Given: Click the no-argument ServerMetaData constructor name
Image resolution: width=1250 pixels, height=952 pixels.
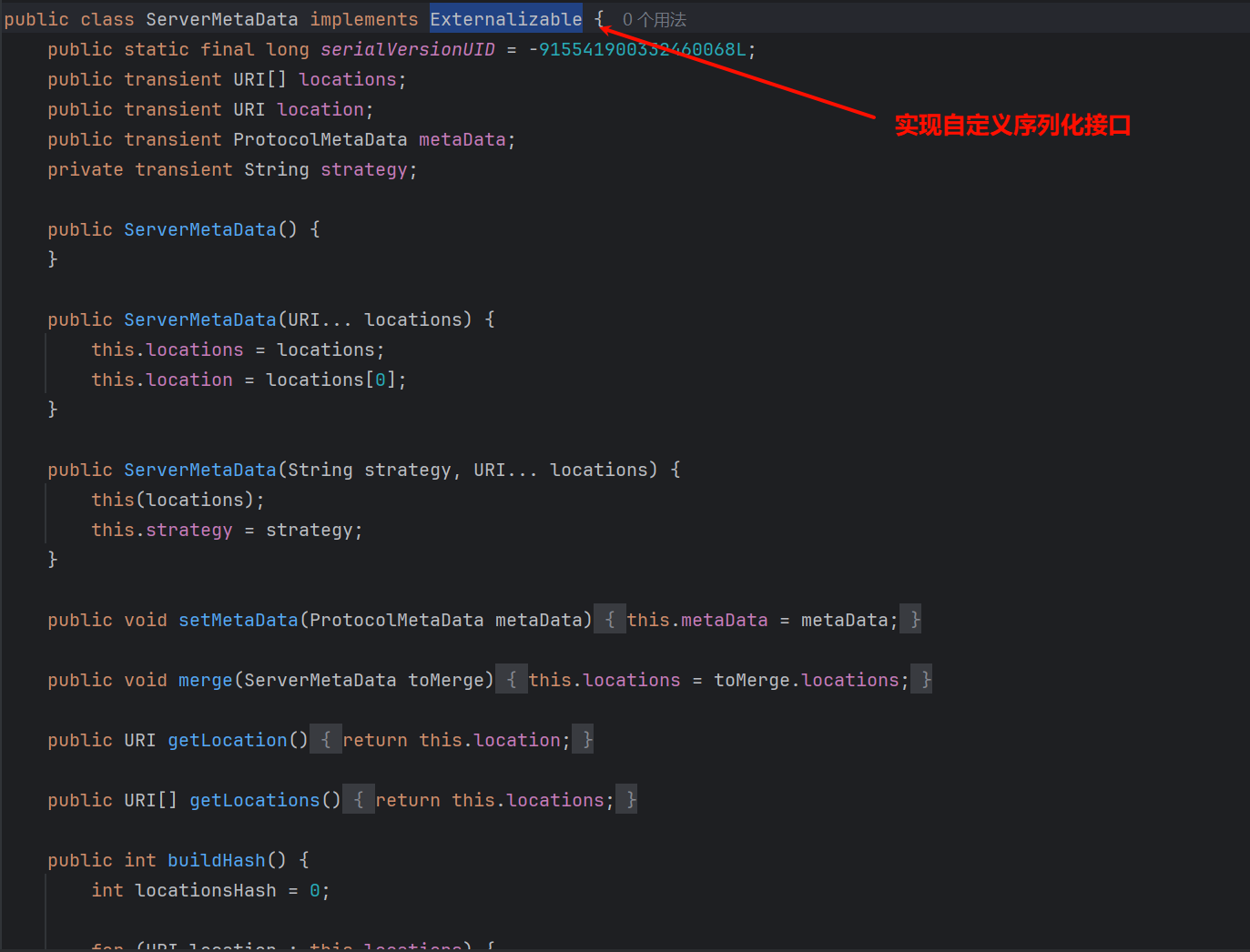Looking at the screenshot, I should click(x=199, y=229).
